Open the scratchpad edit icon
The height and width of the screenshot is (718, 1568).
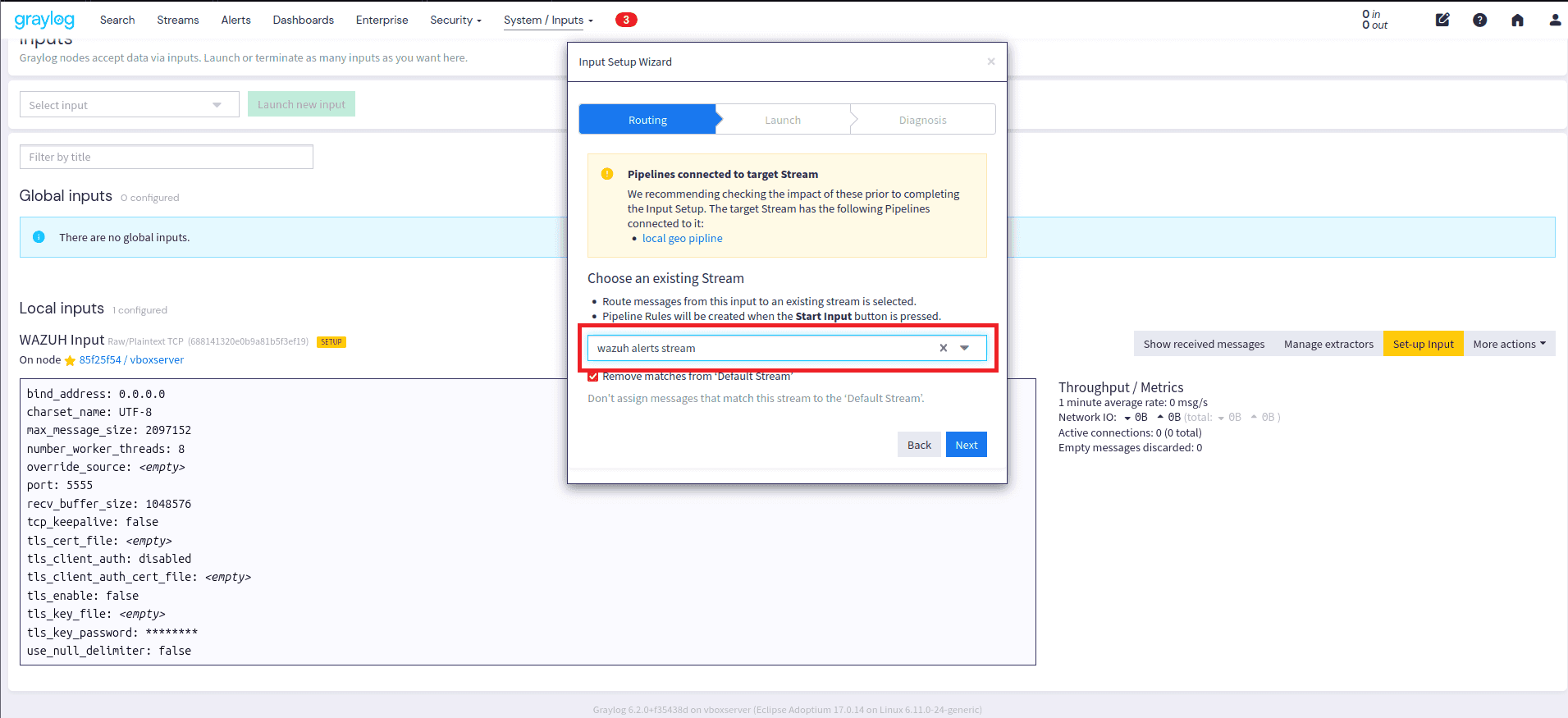coord(1442,20)
